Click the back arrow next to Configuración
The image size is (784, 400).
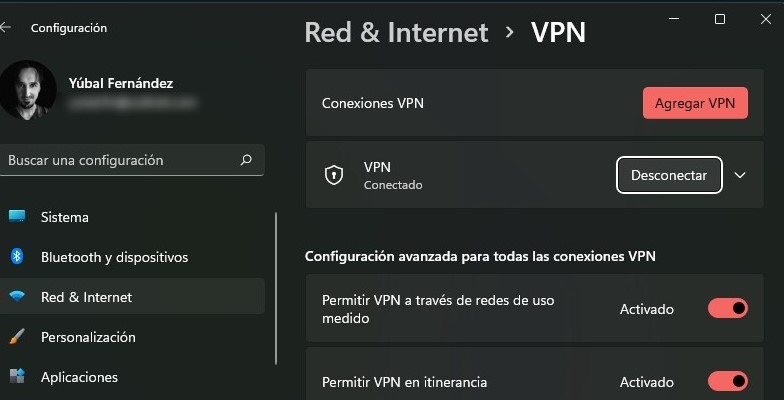5,28
